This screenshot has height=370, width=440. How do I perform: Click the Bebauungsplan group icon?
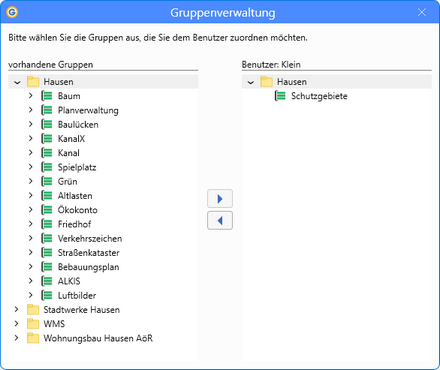click(x=47, y=267)
